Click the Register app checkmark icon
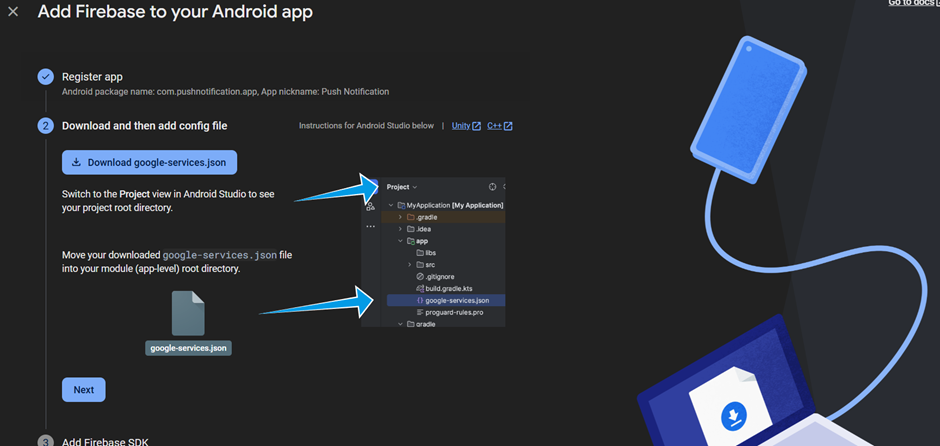 pyautogui.click(x=46, y=77)
